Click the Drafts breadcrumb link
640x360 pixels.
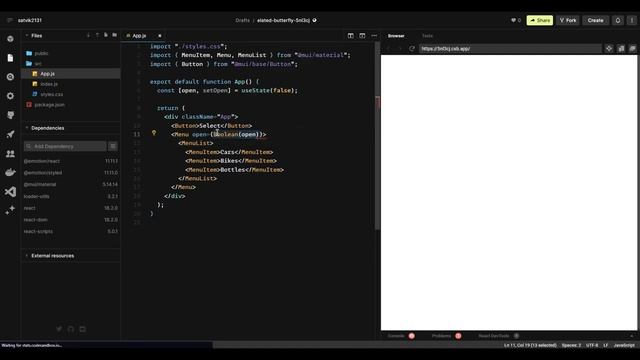[242, 20]
